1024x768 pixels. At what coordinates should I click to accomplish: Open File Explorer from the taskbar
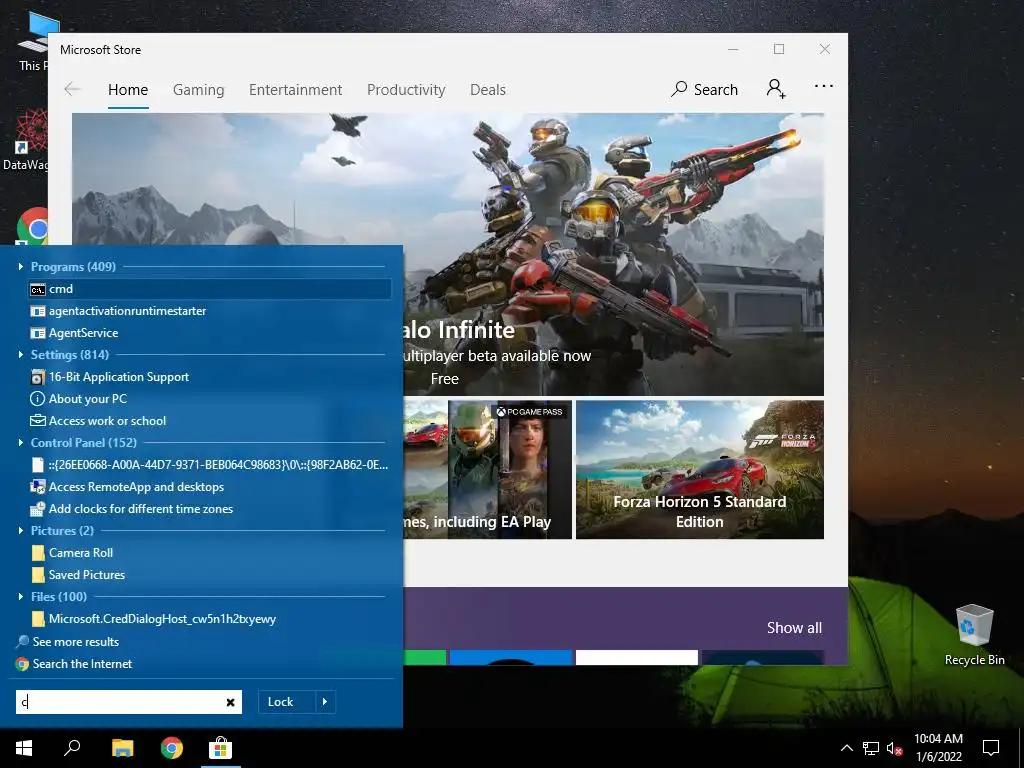pos(122,748)
